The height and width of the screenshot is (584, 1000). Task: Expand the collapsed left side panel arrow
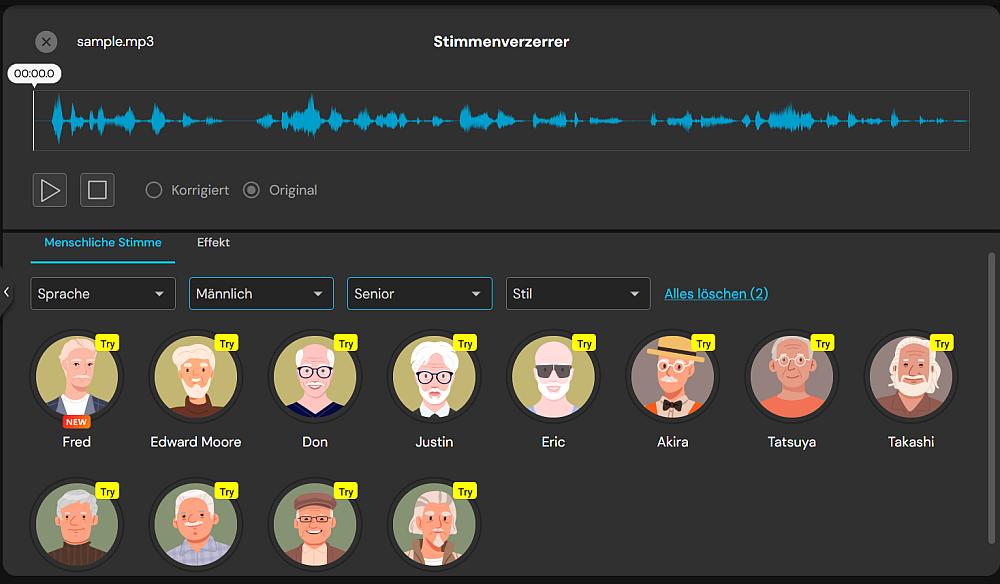[x=6, y=292]
